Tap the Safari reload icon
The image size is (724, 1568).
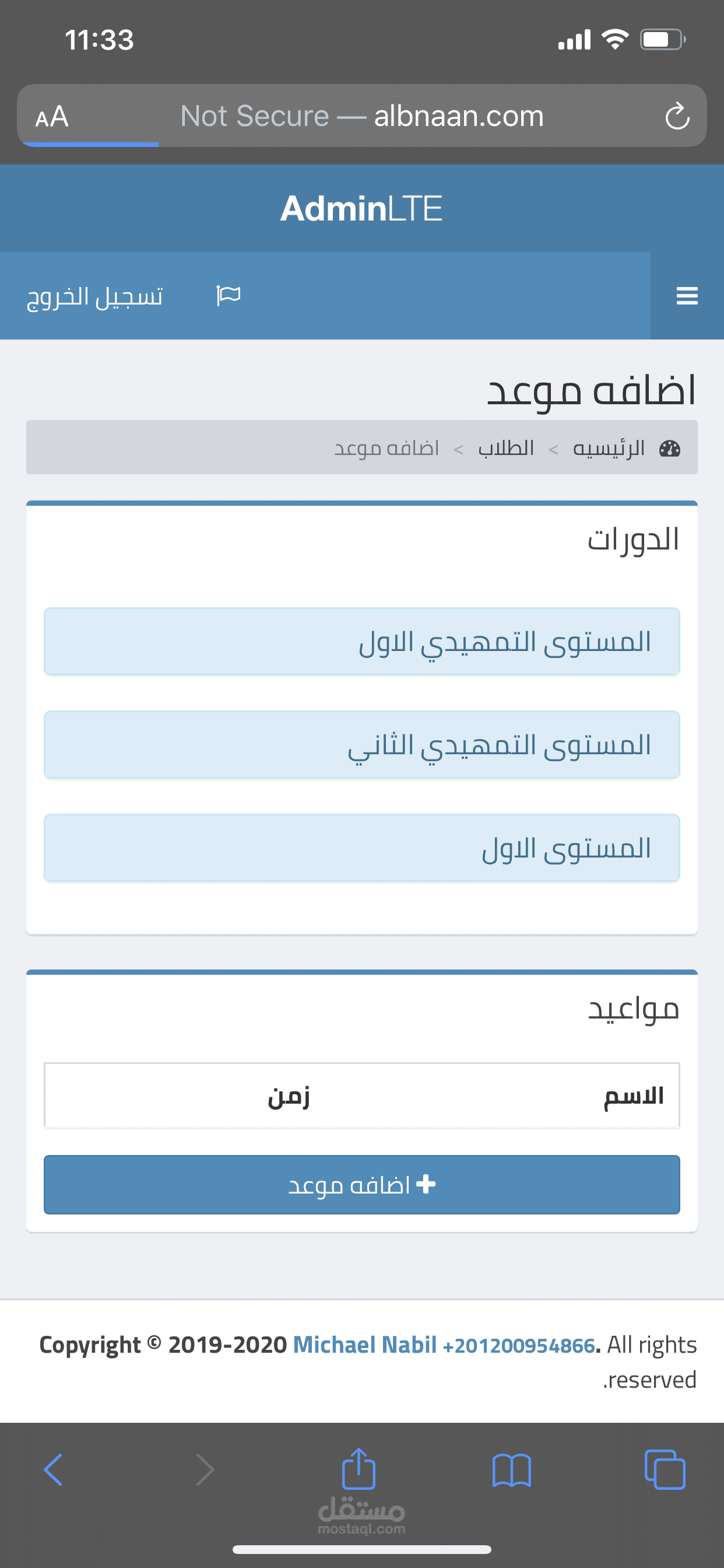pyautogui.click(x=677, y=116)
